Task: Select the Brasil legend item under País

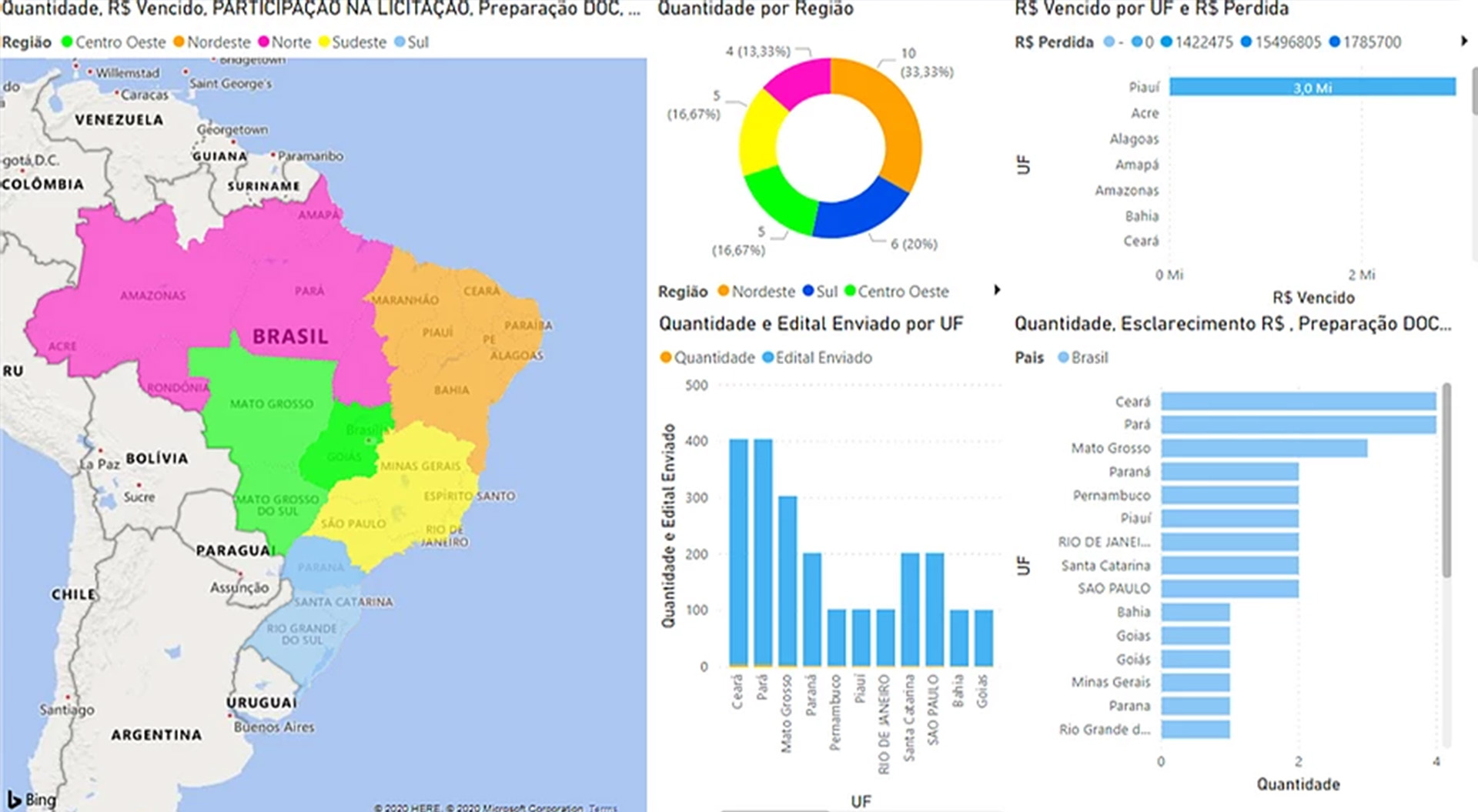Action: pyautogui.click(x=1082, y=358)
